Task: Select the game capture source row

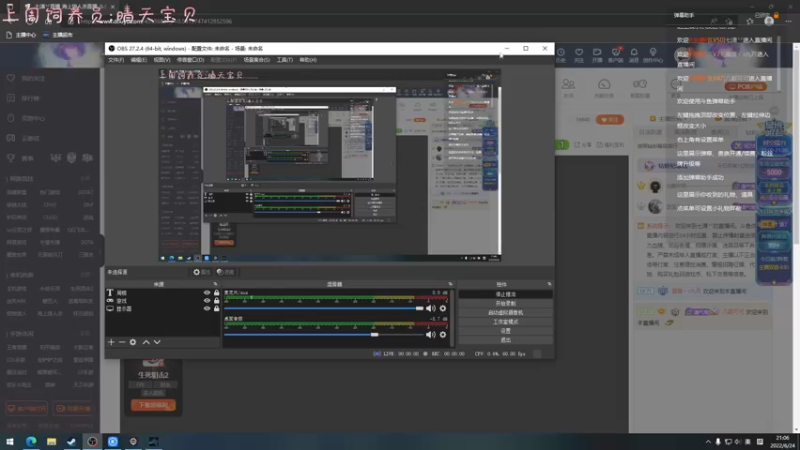Action: point(163,301)
